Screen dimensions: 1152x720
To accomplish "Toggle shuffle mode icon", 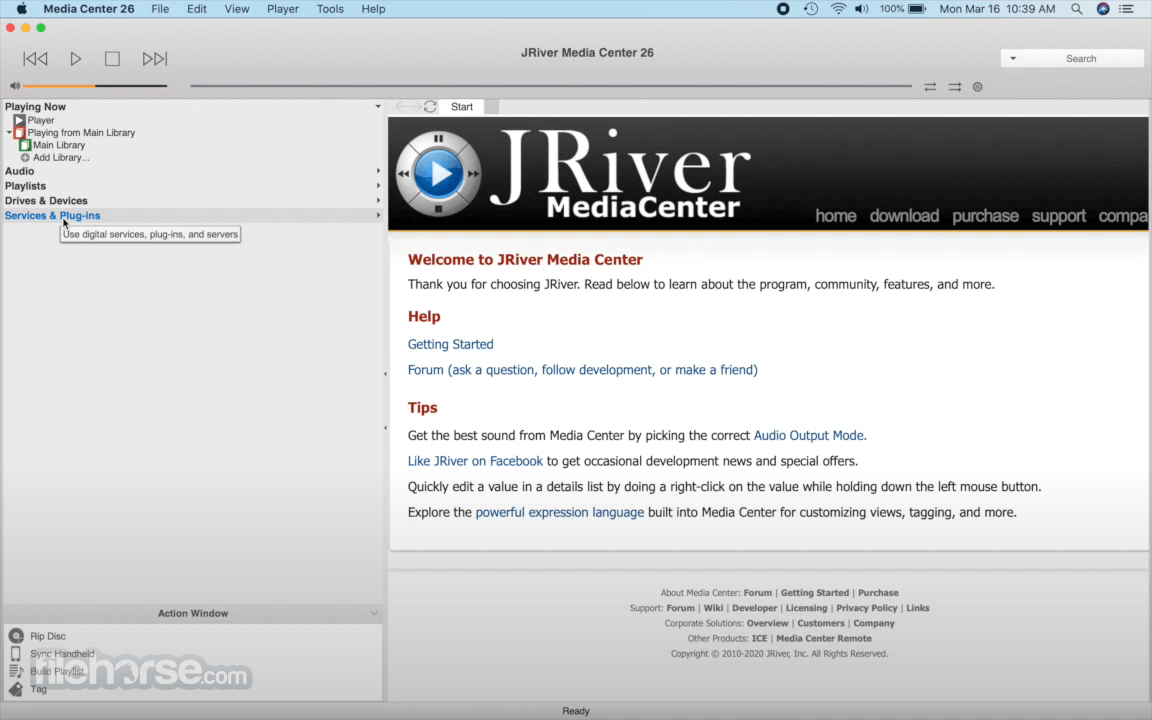I will point(954,87).
